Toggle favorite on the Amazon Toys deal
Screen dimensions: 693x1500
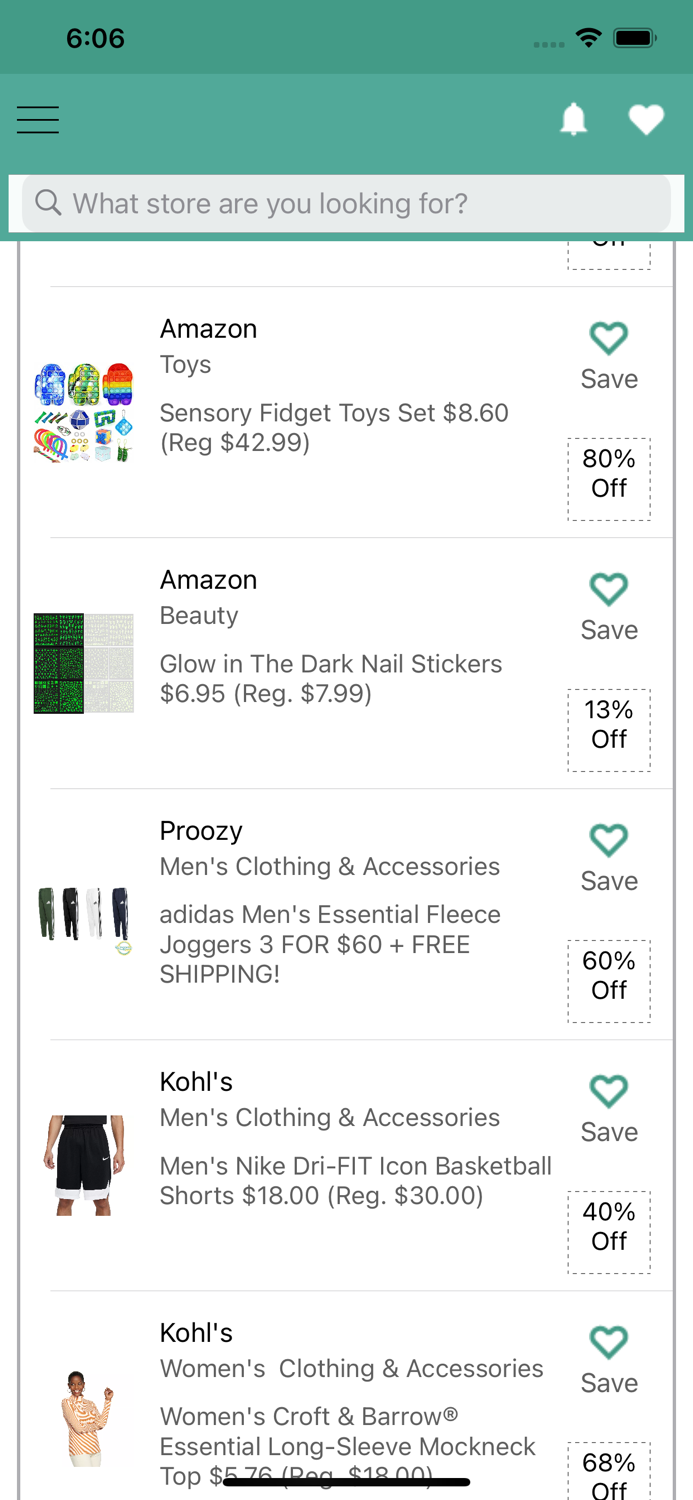(608, 339)
